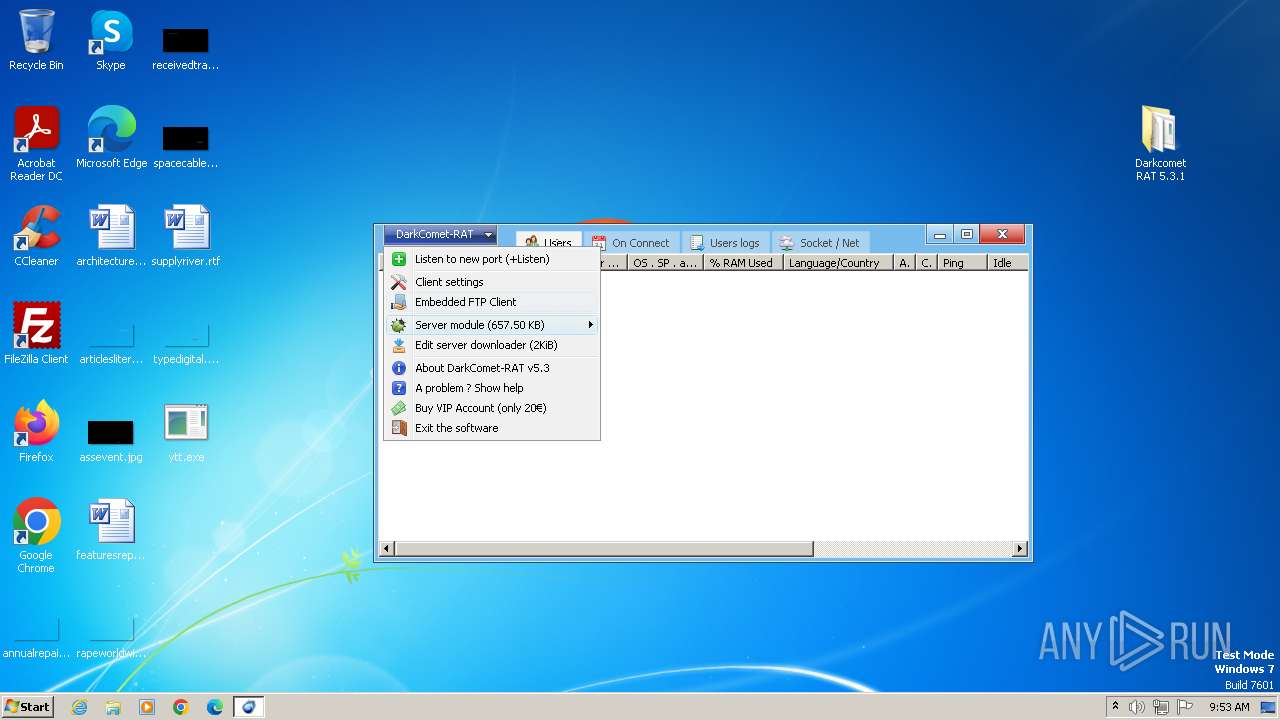Image resolution: width=1280 pixels, height=720 pixels.
Task: Click DarkComet taskbar window button
Action: (249, 707)
